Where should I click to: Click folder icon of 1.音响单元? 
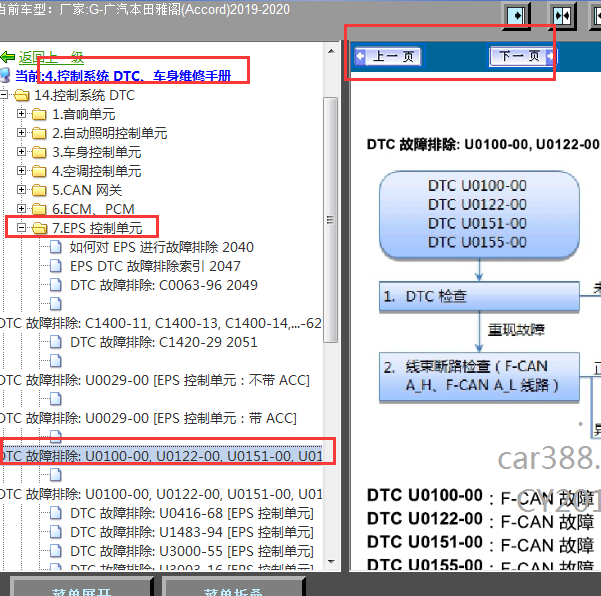click(x=39, y=114)
